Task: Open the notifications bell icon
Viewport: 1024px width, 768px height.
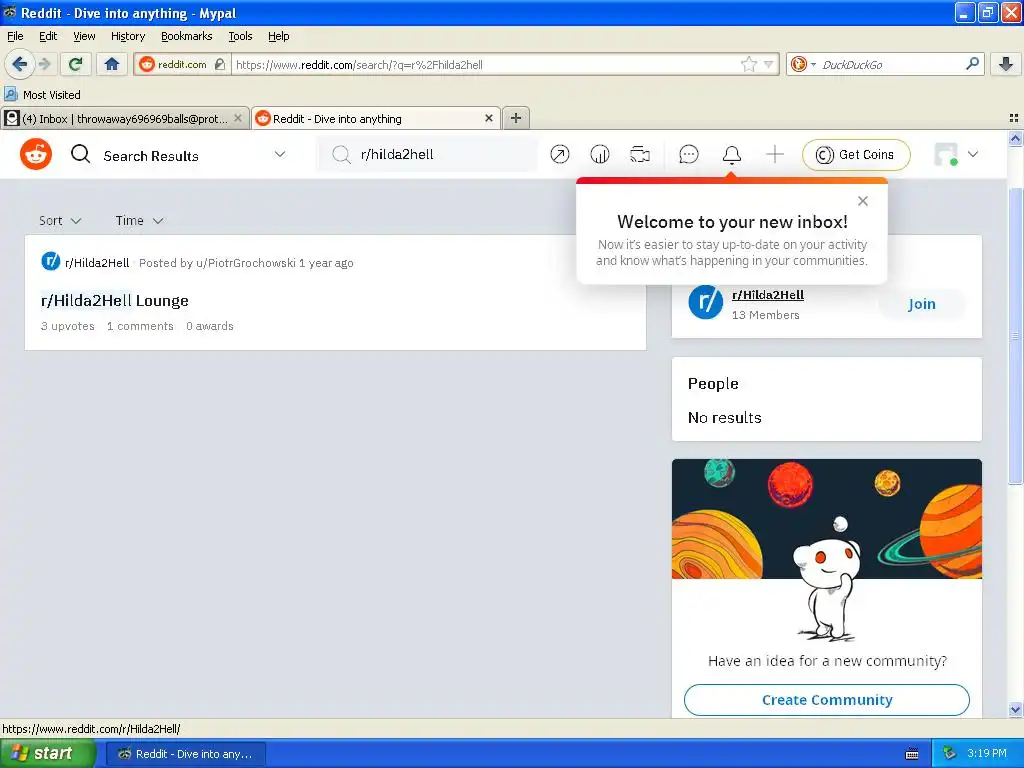Action: (731, 155)
